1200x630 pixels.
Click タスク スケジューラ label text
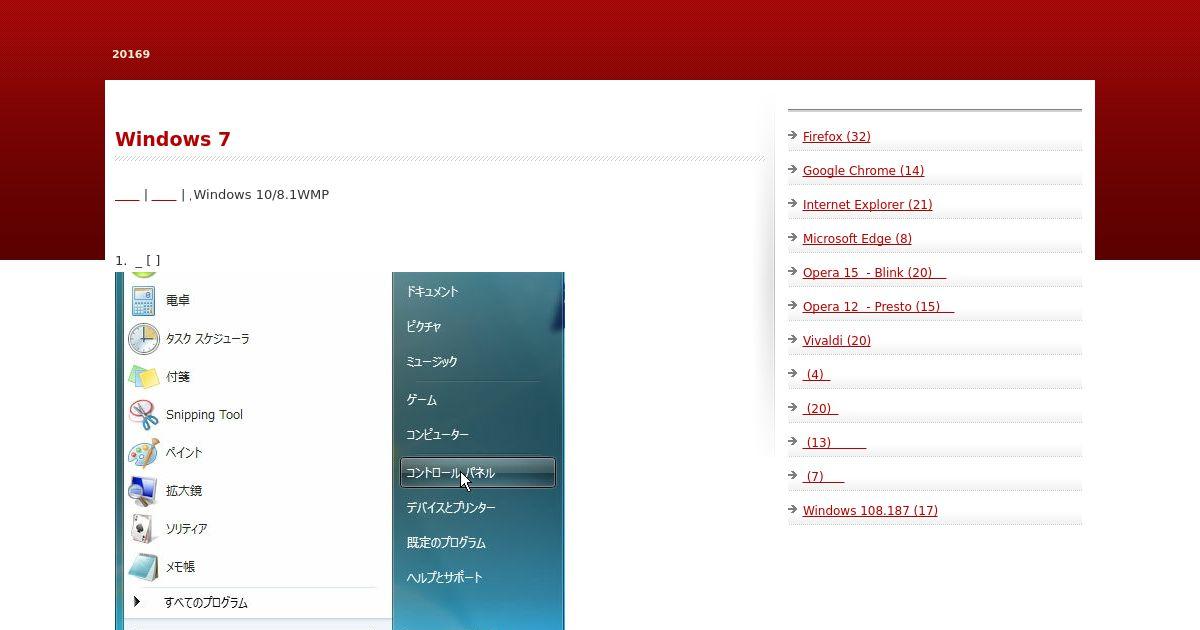click(x=208, y=339)
